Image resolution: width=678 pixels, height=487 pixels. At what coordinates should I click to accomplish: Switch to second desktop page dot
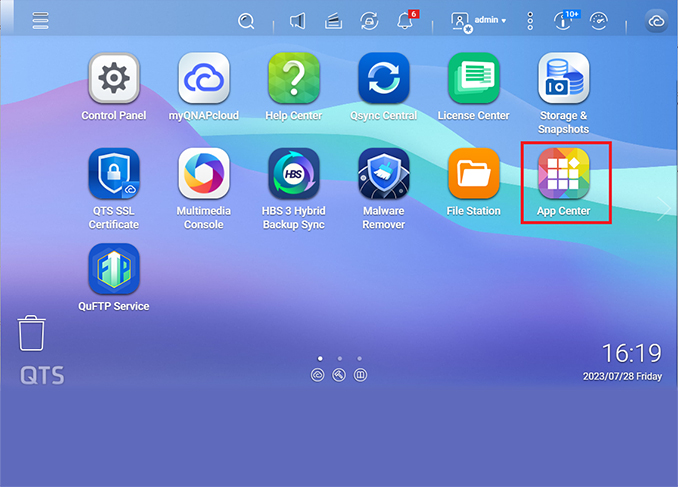[x=340, y=358]
